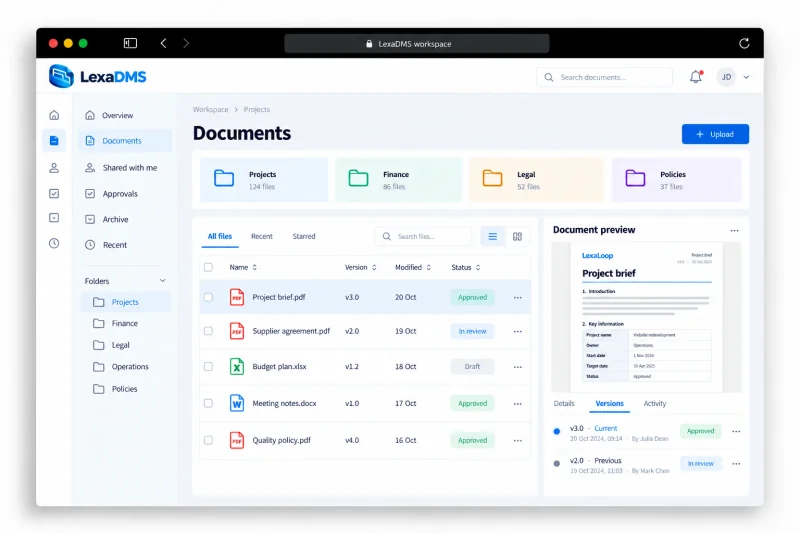The width and height of the screenshot is (800, 533).
Task: Open more options for Quality policy.pdf row
Action: (x=518, y=440)
